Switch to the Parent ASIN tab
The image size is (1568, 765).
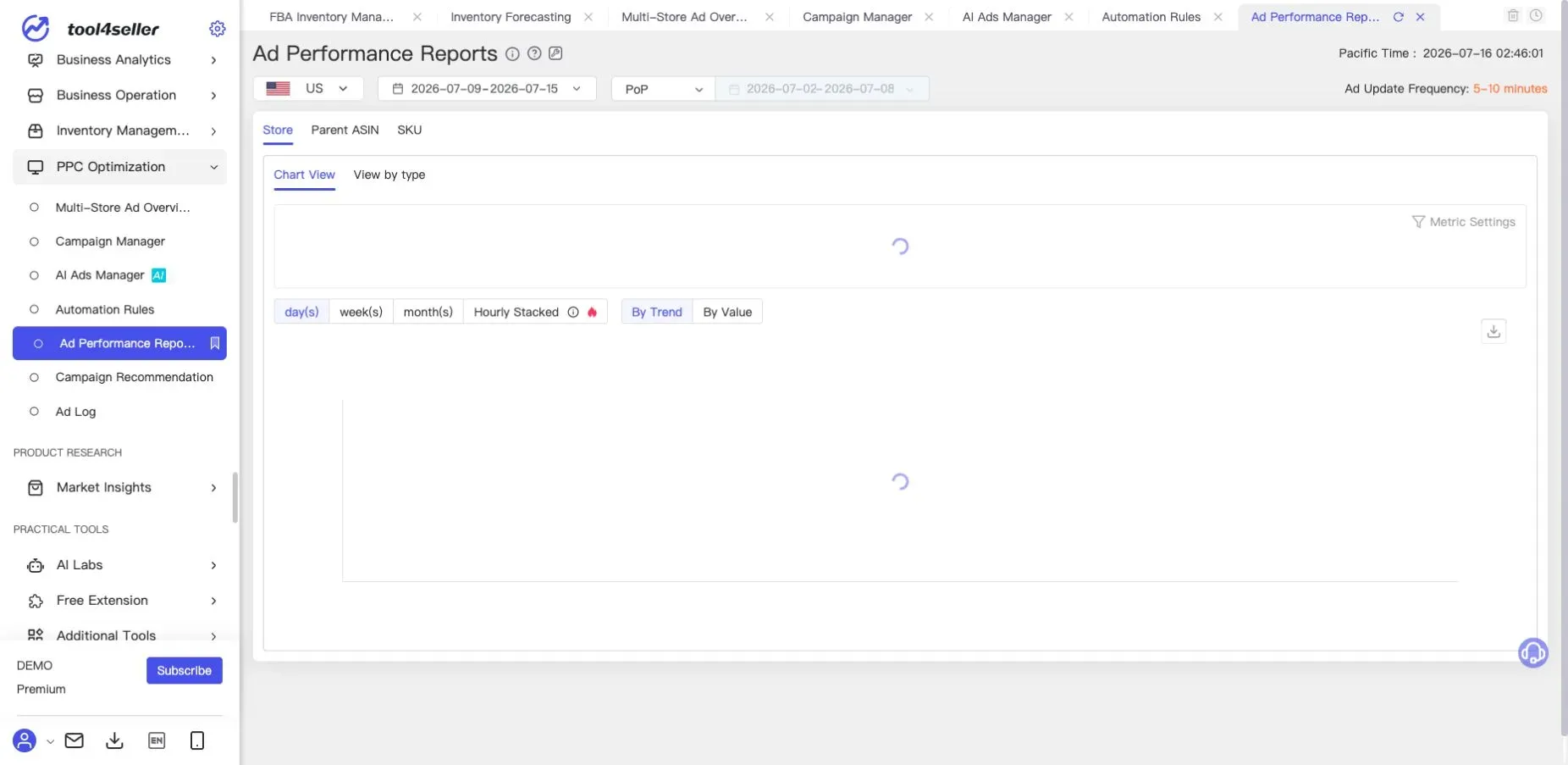tap(345, 130)
